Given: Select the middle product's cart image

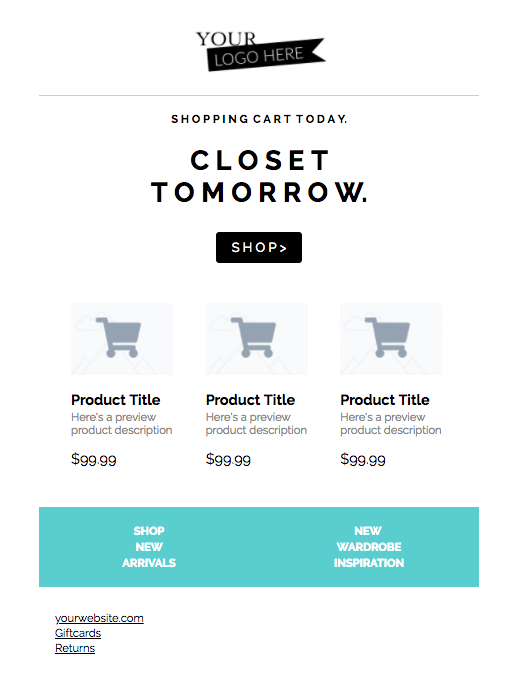Looking at the screenshot, I should coord(257,339).
